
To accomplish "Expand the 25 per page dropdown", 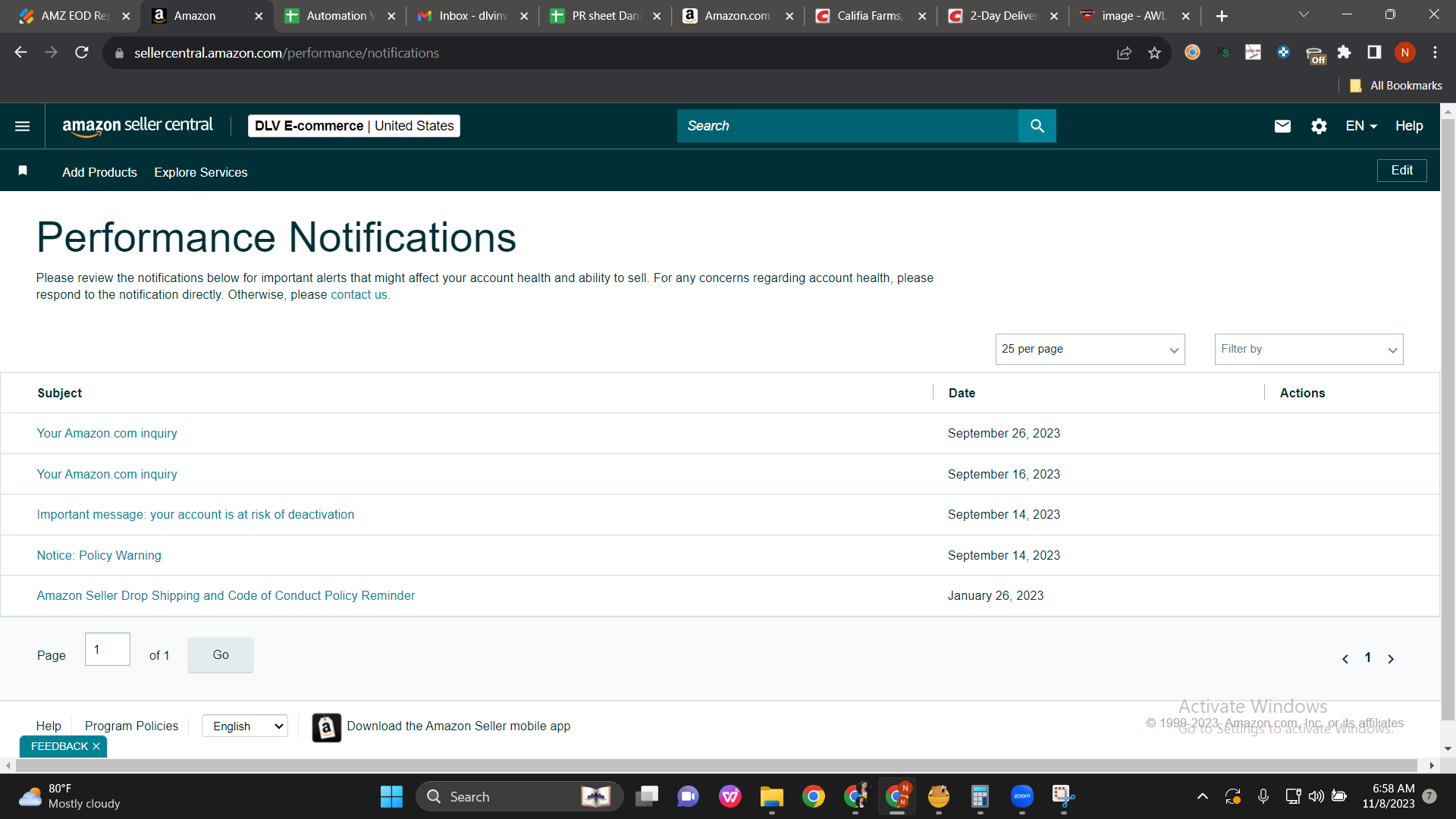I will 1090,350.
